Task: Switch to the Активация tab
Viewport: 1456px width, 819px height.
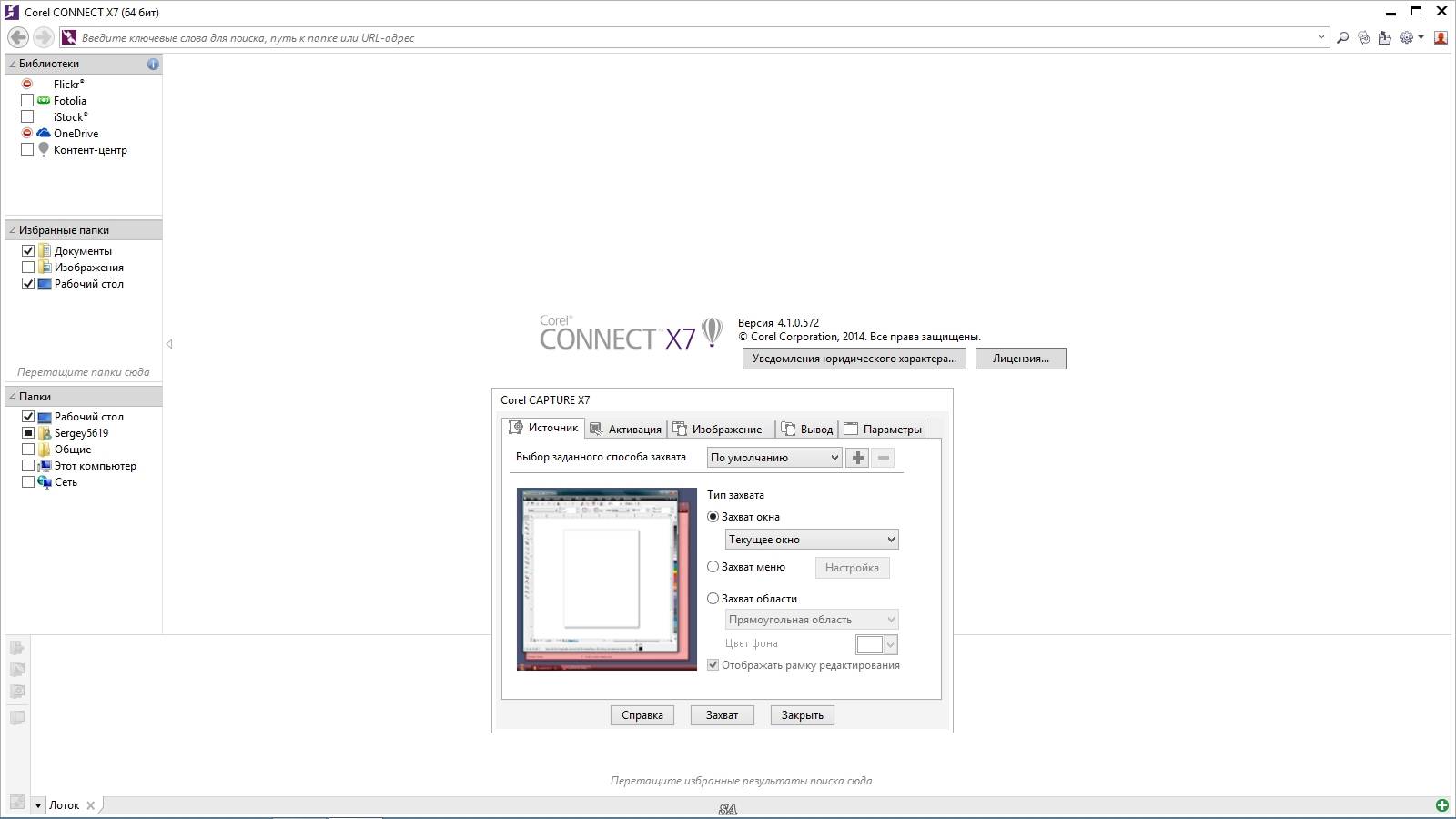Action: point(625,430)
